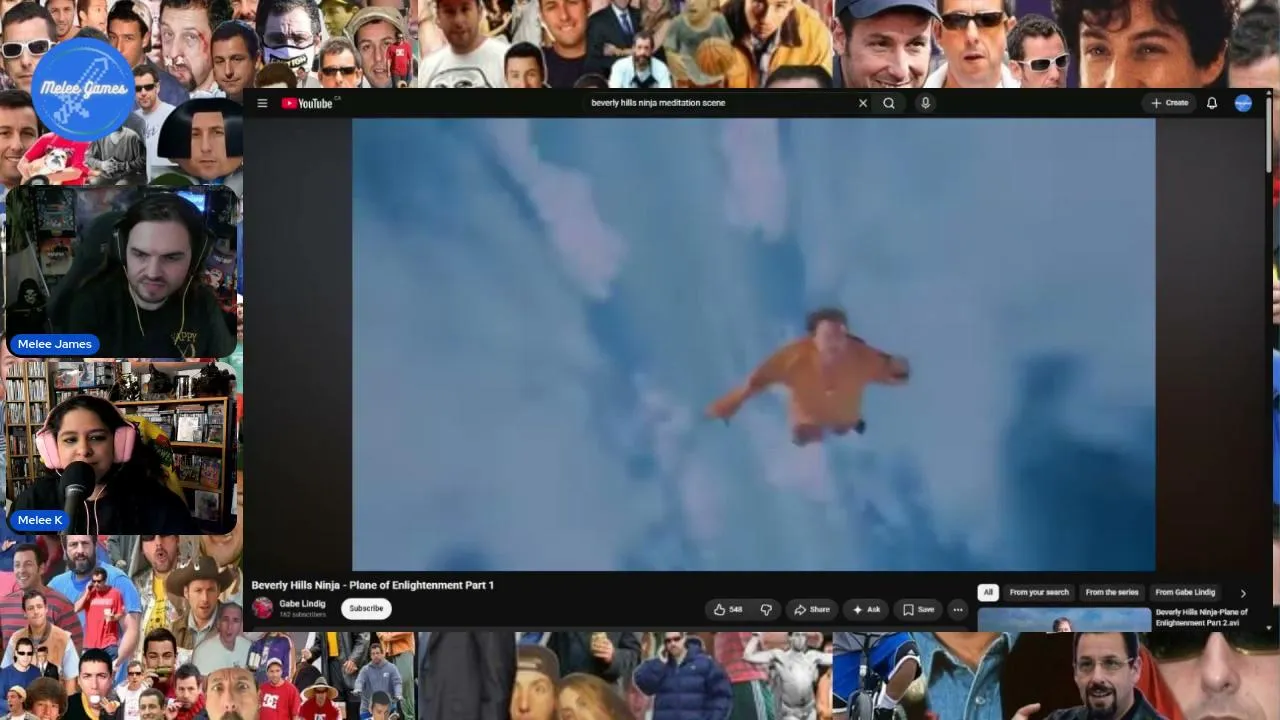1280x720 pixels.
Task: Subscribe to Gabe Lindig
Action: tap(366, 608)
